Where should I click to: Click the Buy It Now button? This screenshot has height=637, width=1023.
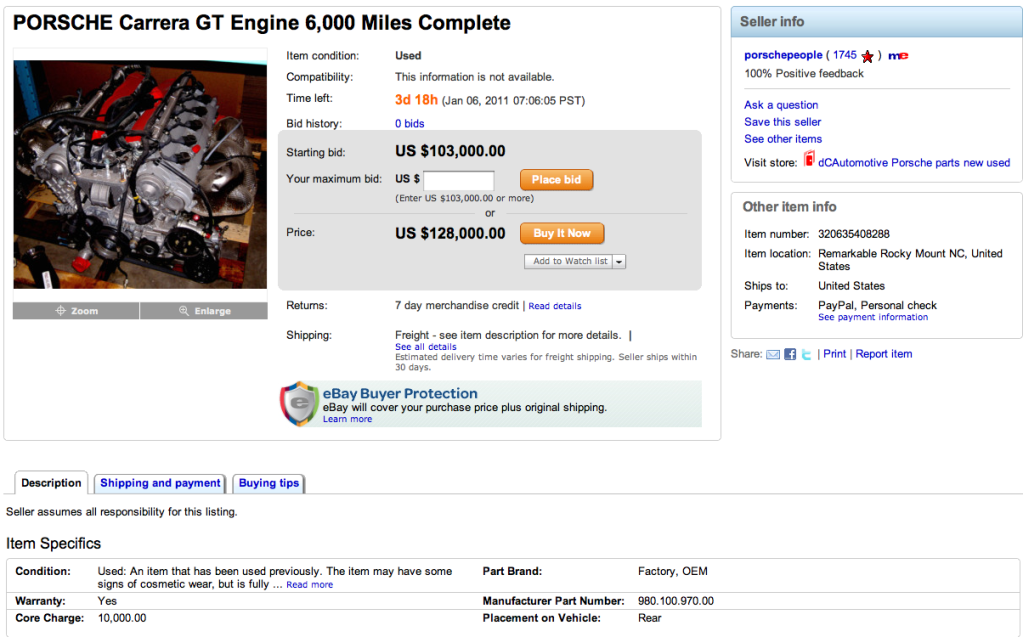coord(562,233)
